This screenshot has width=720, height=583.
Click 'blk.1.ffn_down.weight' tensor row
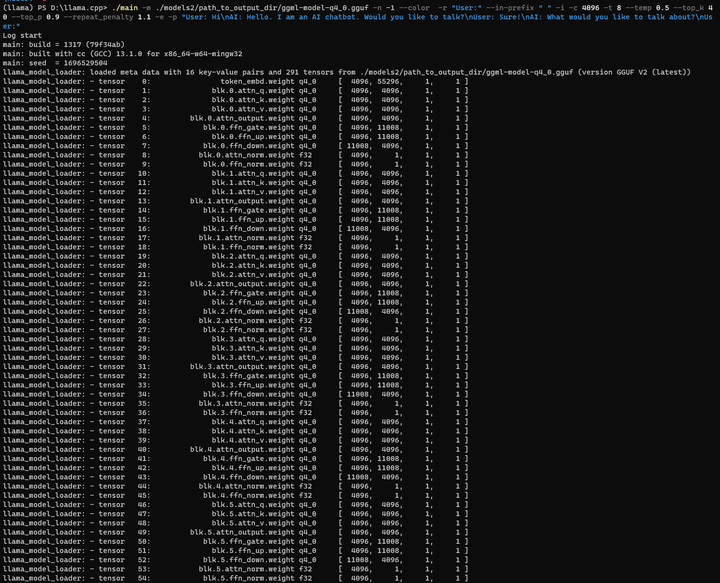235,229
